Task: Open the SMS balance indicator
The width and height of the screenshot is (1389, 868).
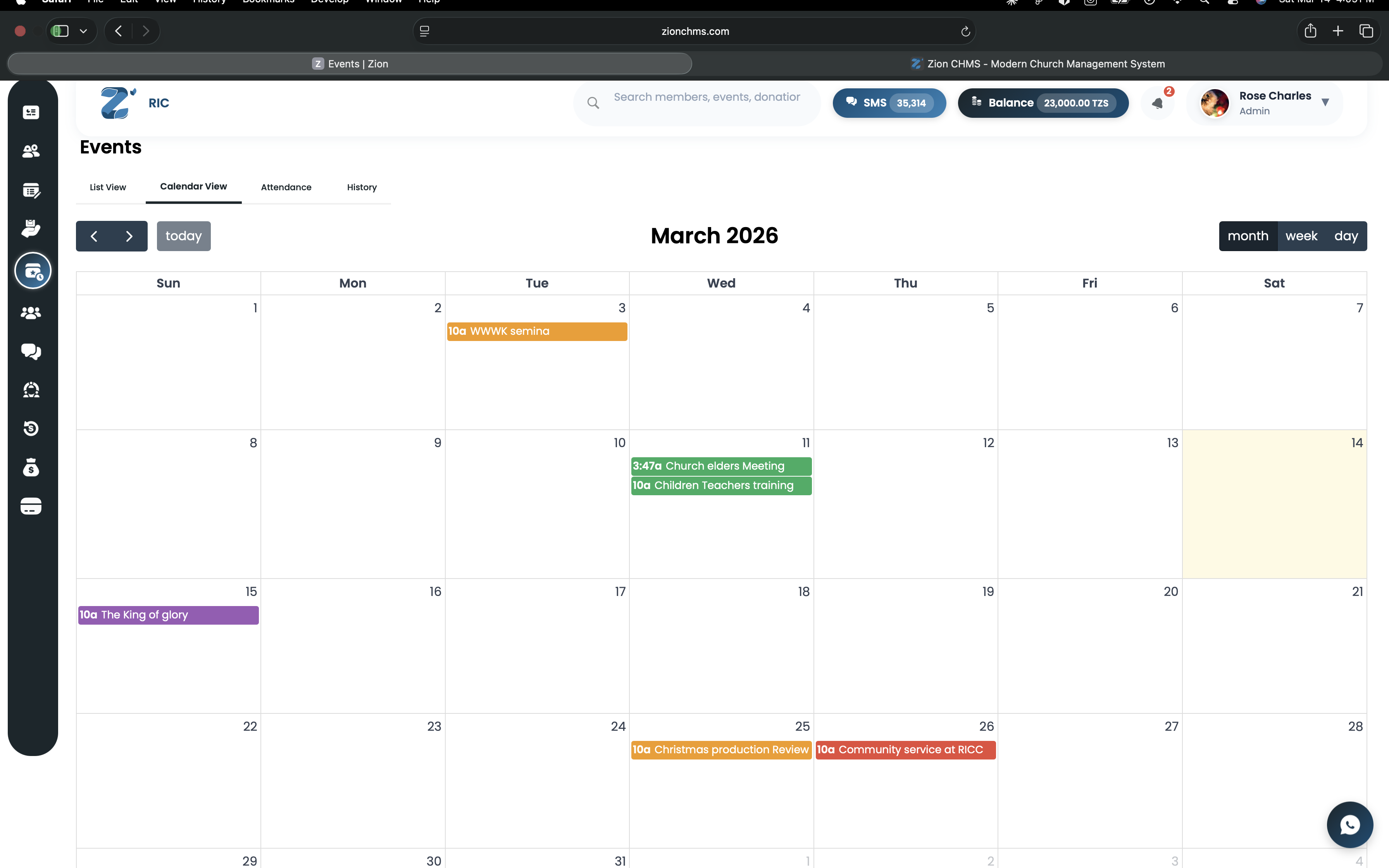Action: (889, 103)
